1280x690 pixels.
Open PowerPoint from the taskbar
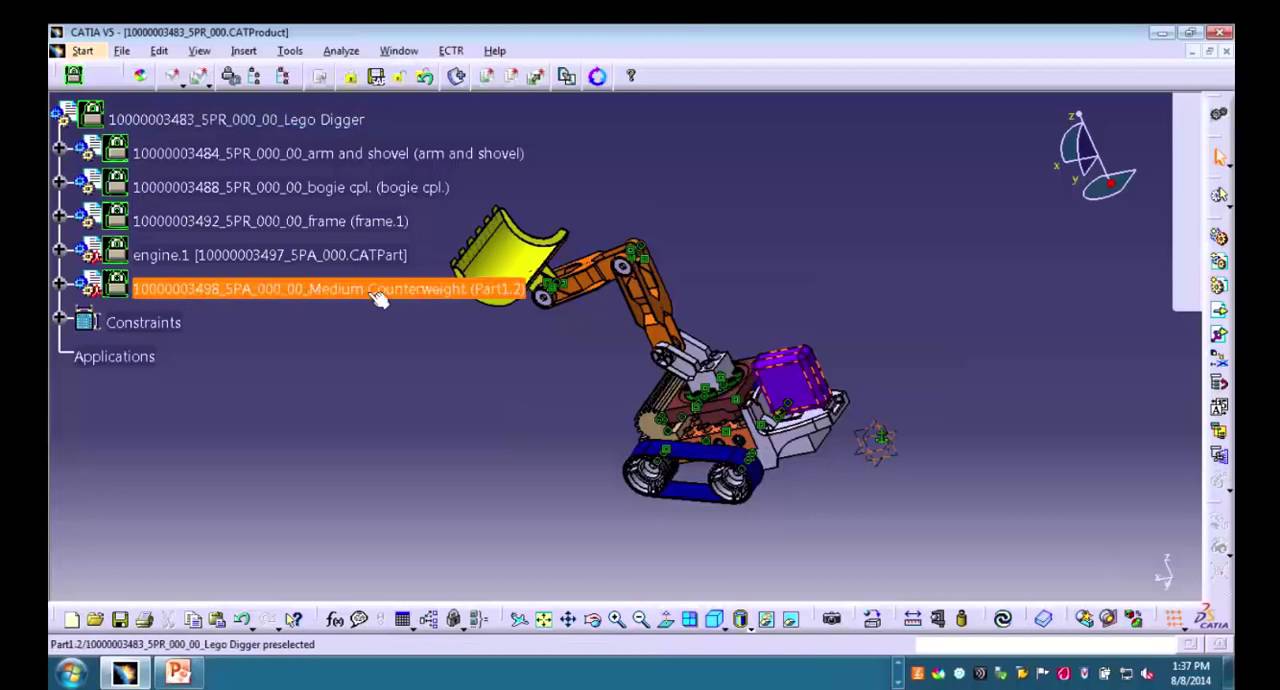[178, 673]
